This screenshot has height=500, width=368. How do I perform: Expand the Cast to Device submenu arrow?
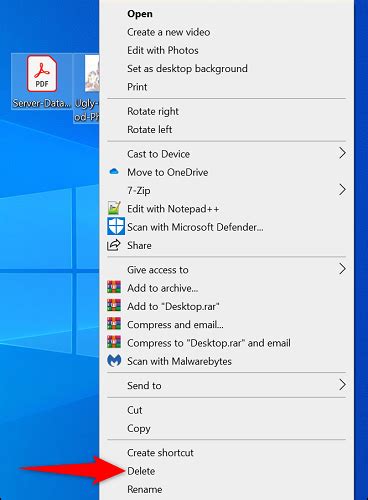pyautogui.click(x=342, y=153)
